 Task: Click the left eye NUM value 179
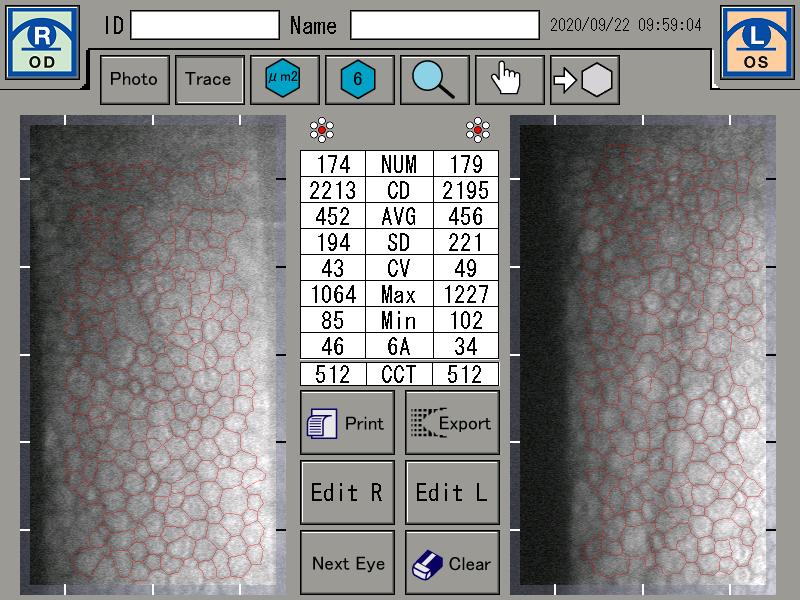466,164
